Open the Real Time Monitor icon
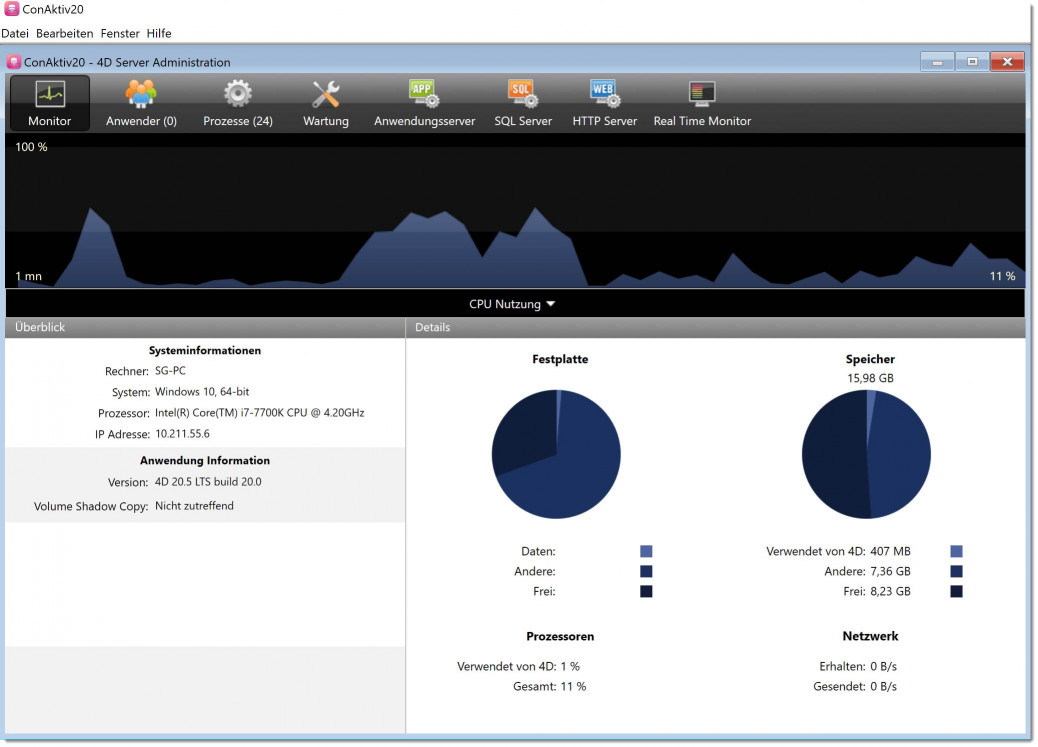This screenshot has width=1038, height=747. tap(702, 96)
